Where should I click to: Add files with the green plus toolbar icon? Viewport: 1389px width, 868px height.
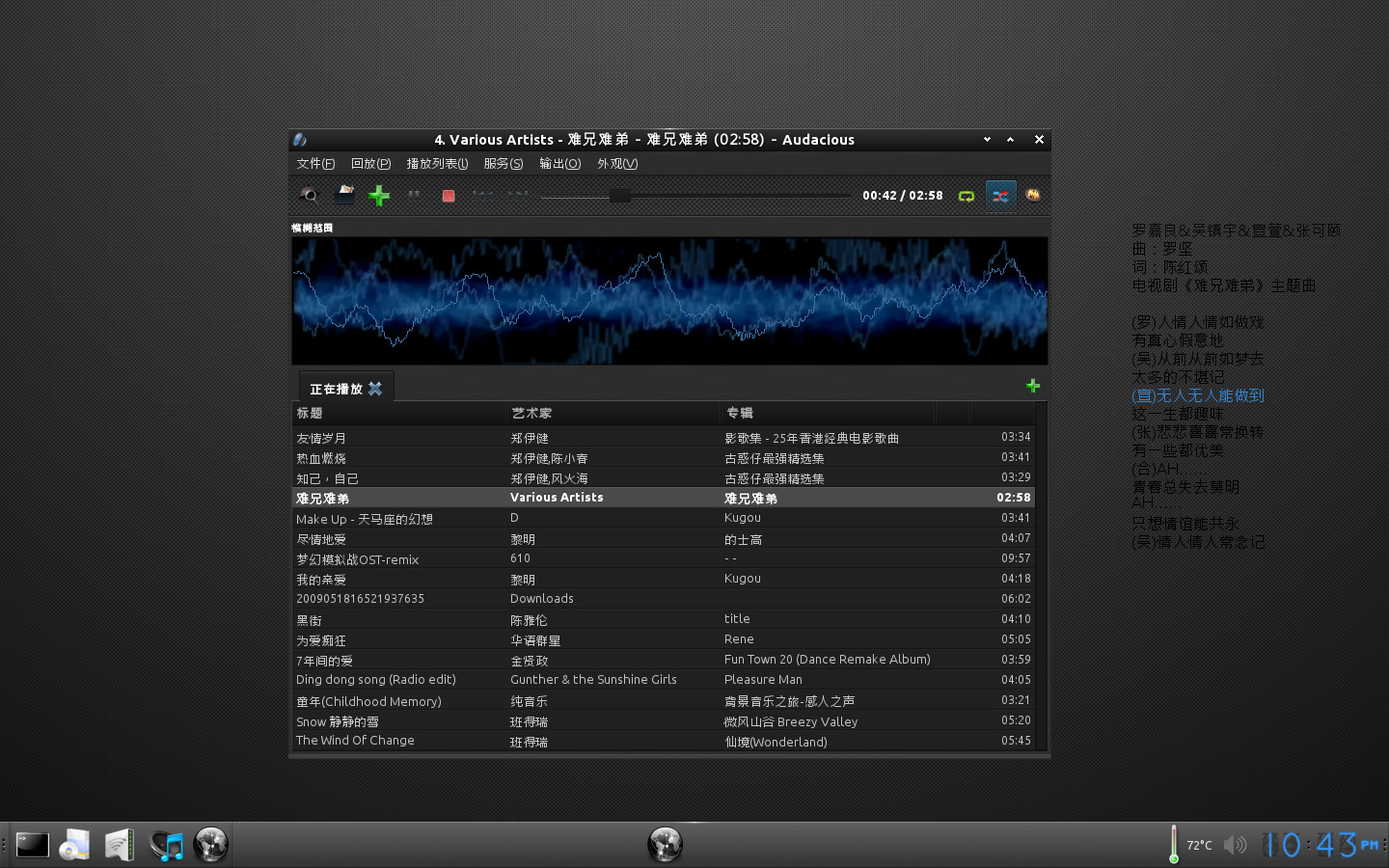[x=379, y=195]
